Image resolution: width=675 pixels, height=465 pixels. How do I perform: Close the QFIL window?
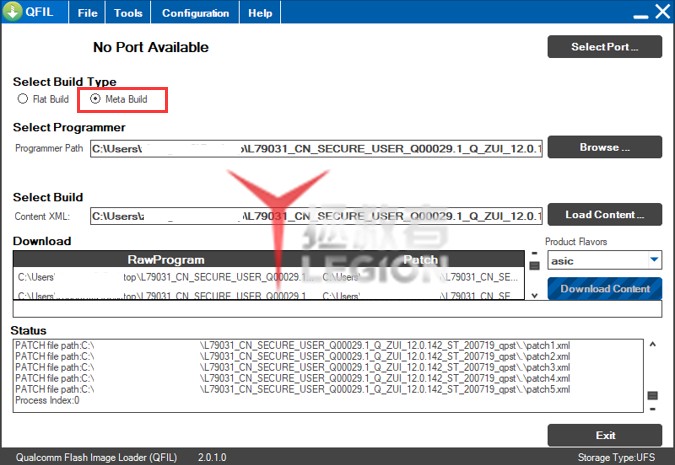[x=663, y=12]
